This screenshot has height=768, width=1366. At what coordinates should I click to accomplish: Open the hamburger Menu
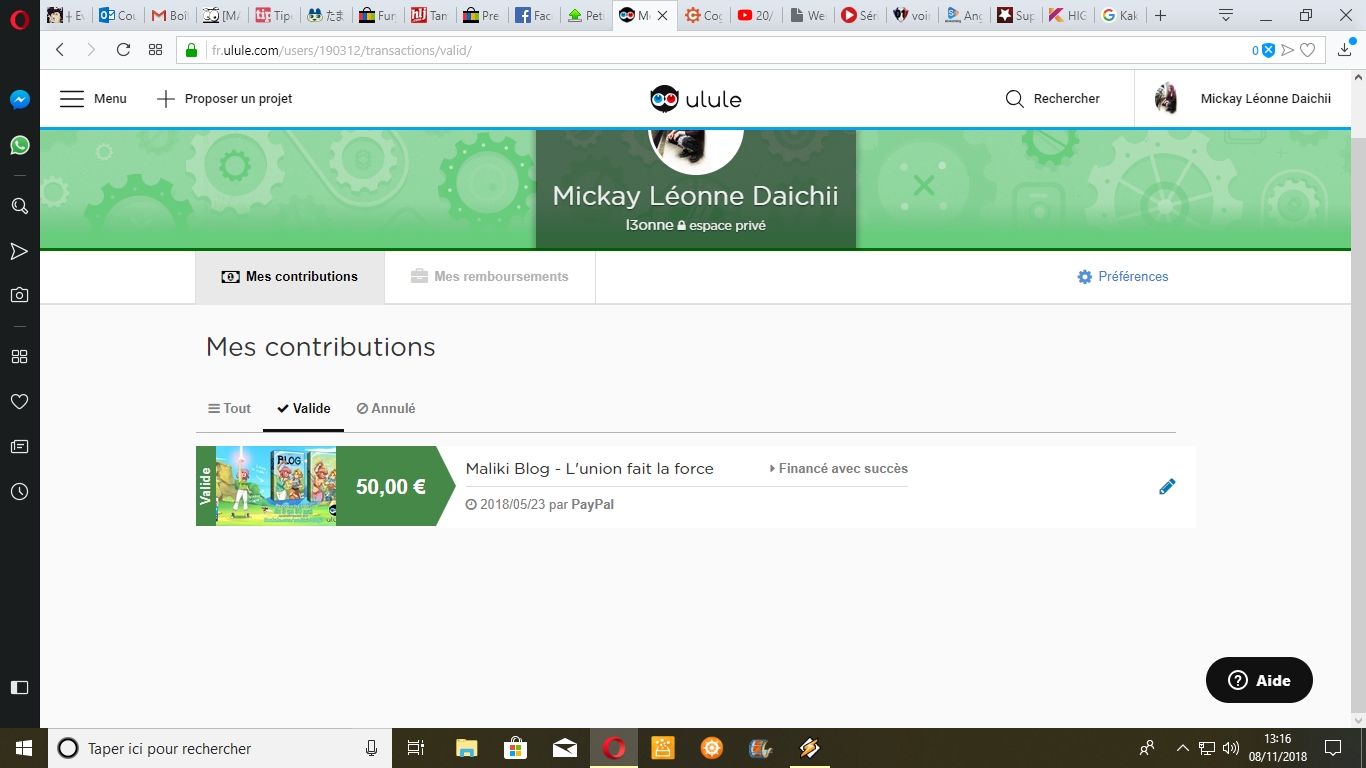(x=93, y=99)
